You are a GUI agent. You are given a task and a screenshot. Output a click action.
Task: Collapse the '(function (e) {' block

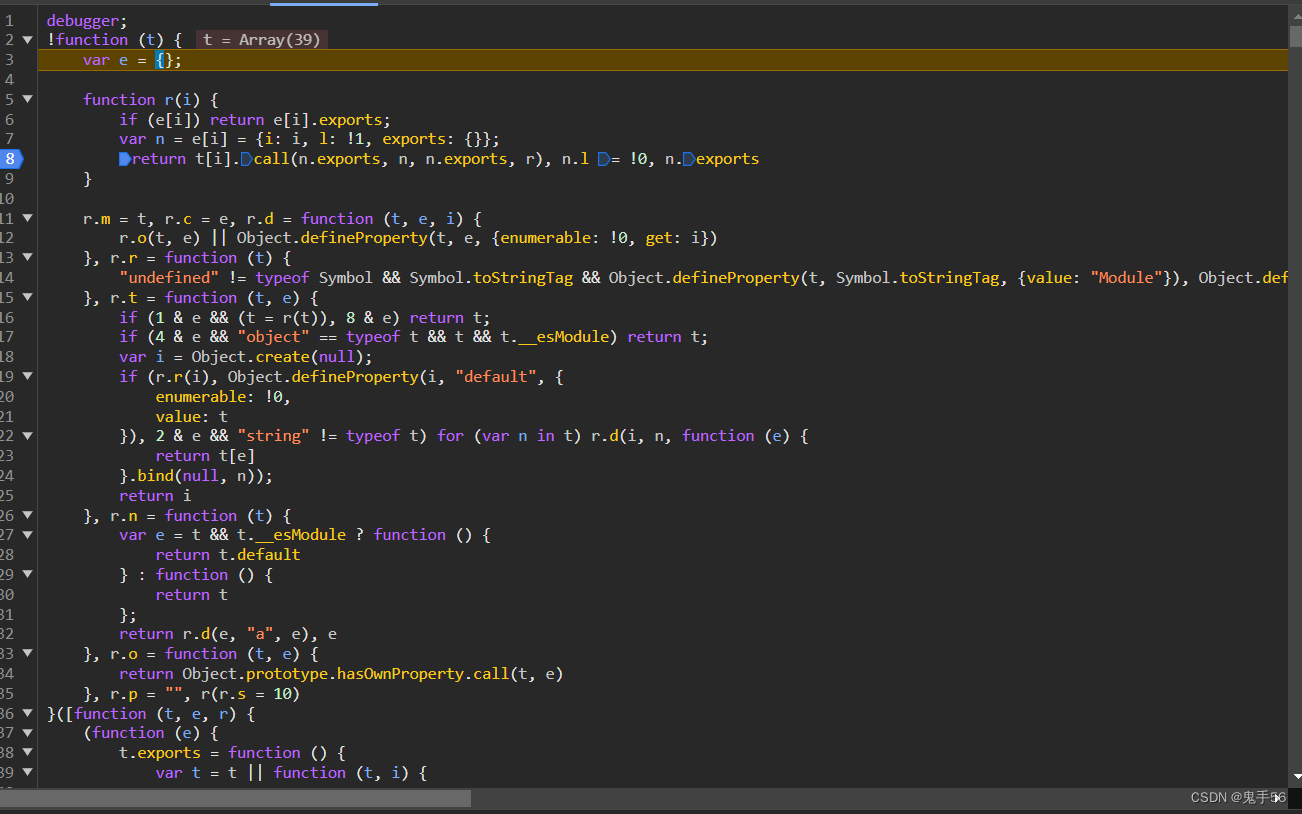27,733
